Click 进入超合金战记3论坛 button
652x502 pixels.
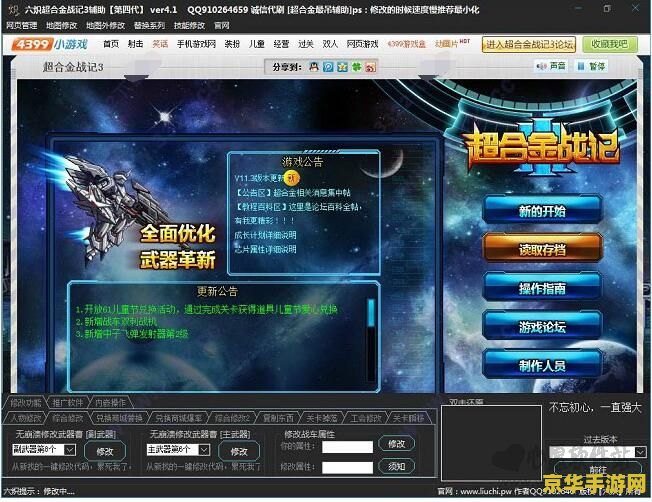click(529, 44)
